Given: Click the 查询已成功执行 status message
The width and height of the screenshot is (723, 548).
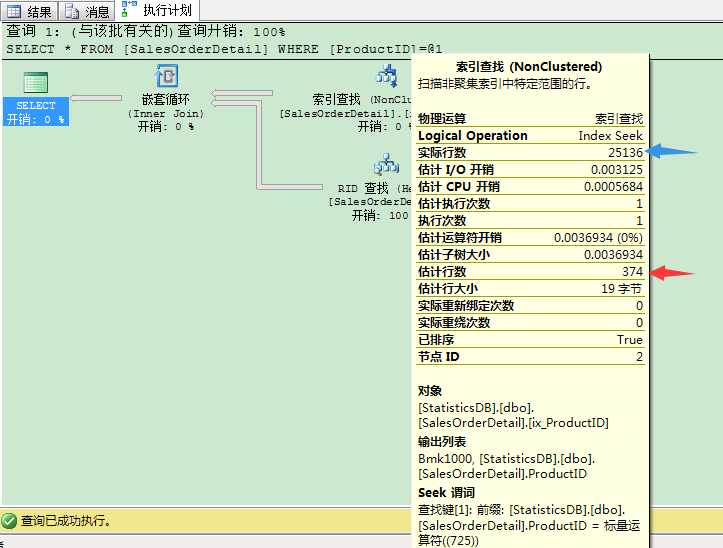Looking at the screenshot, I should (x=66, y=521).
